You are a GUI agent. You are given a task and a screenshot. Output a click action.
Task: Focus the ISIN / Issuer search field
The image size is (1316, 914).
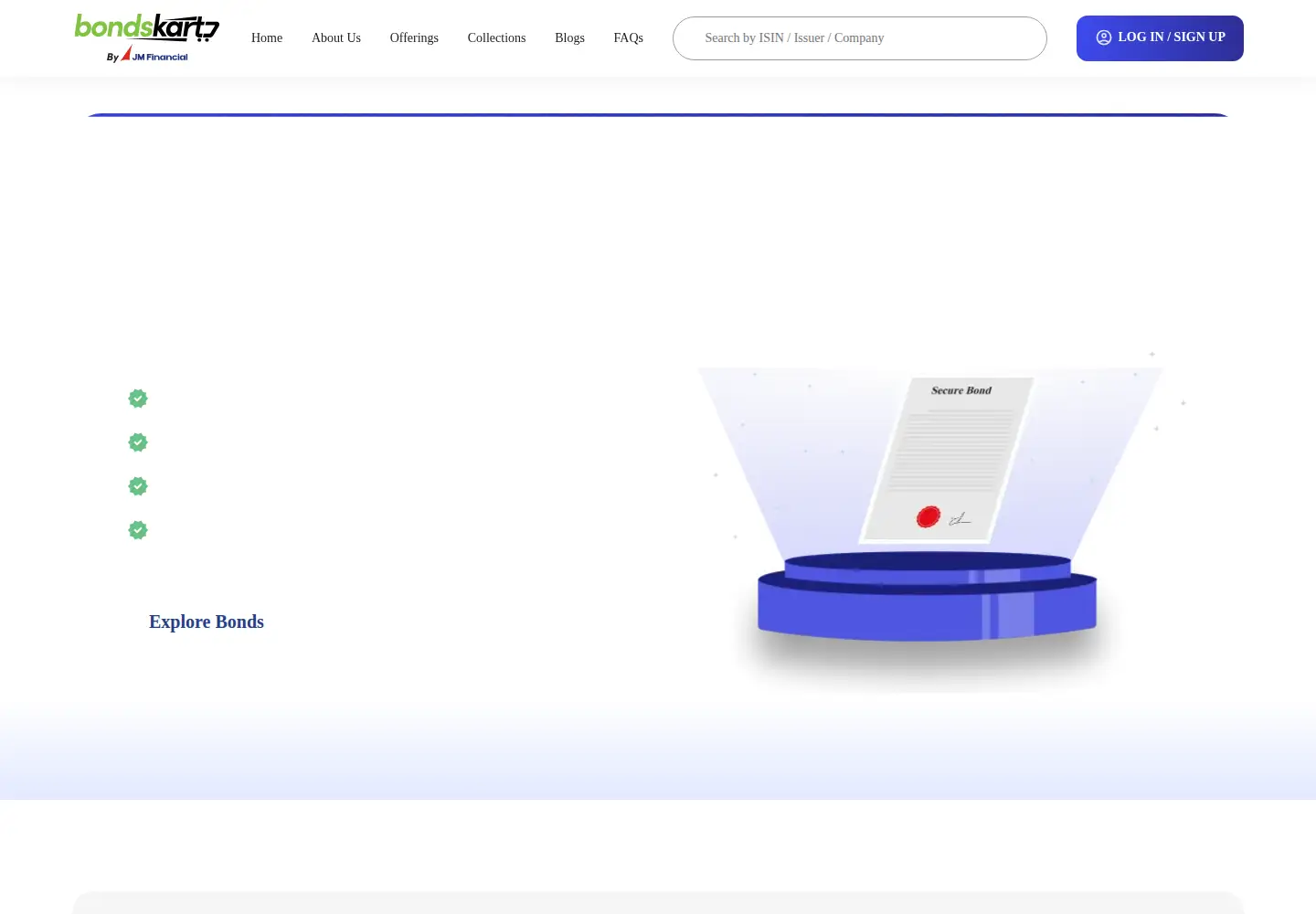point(860,38)
